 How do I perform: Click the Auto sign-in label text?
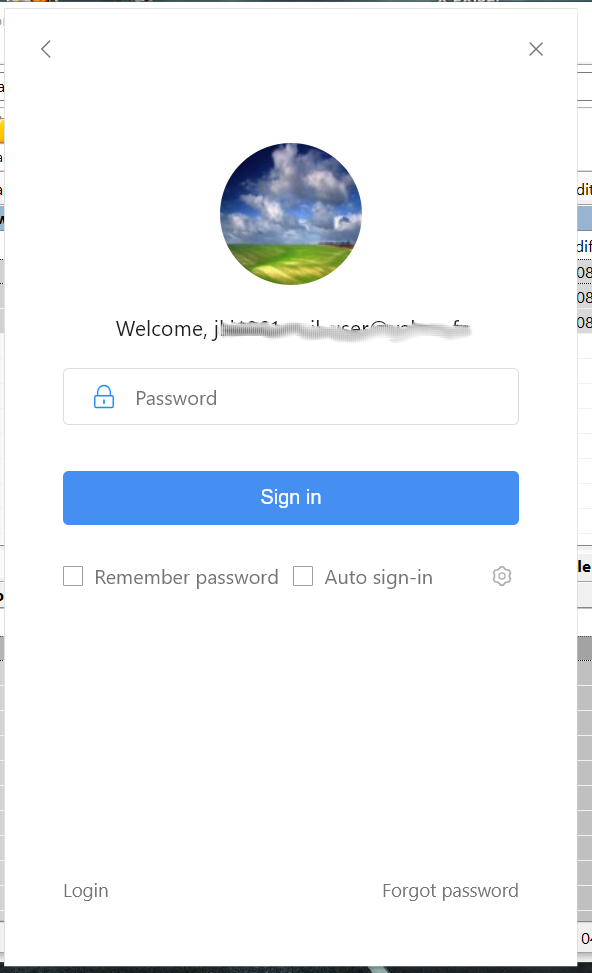tap(379, 578)
